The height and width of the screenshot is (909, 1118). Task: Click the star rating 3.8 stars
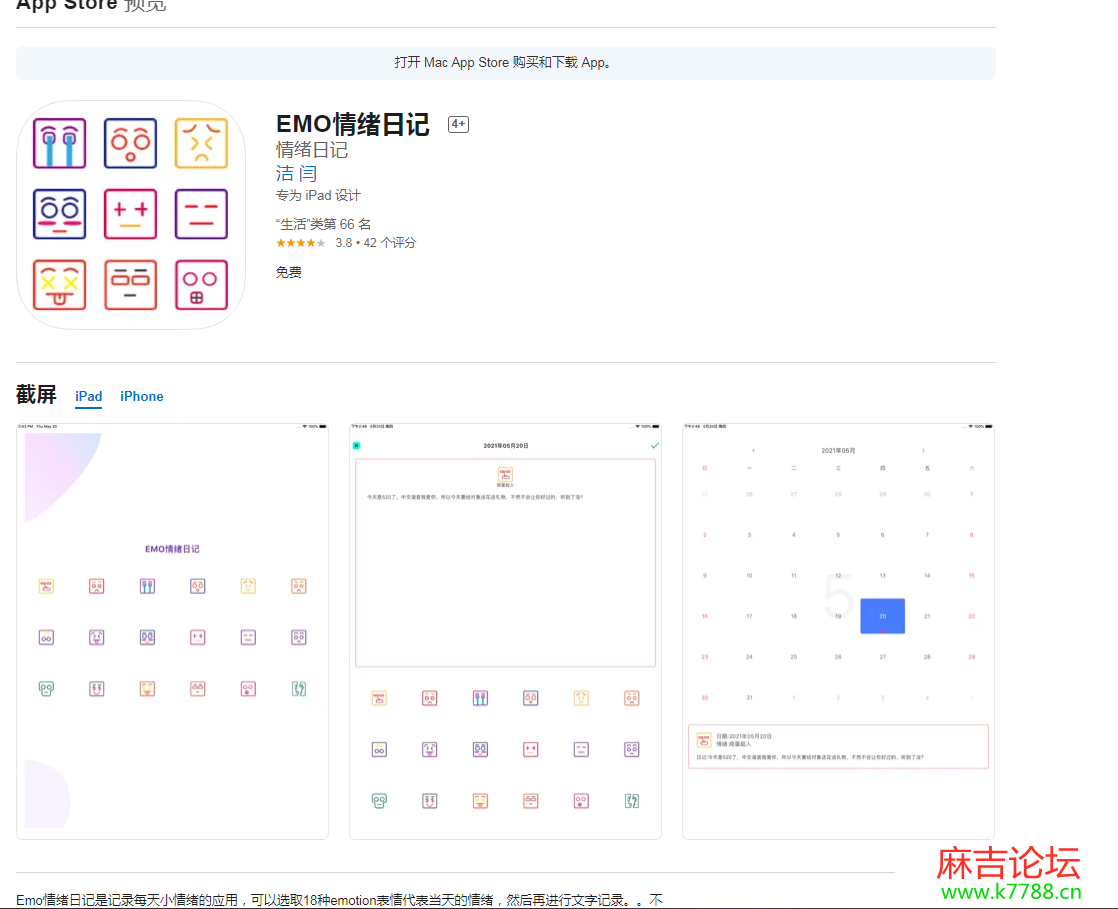coord(300,243)
